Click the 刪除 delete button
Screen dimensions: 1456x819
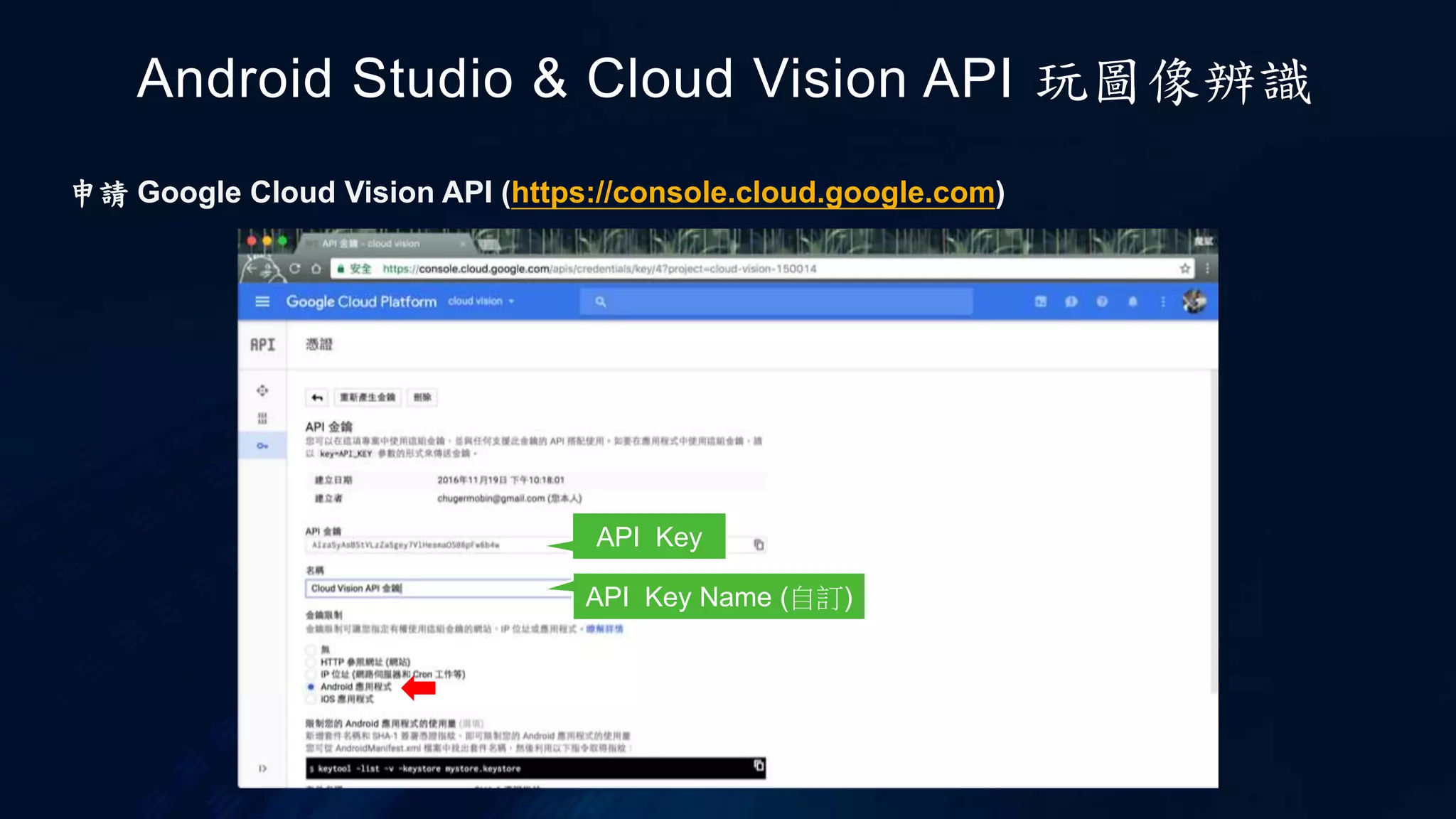pyautogui.click(x=422, y=397)
